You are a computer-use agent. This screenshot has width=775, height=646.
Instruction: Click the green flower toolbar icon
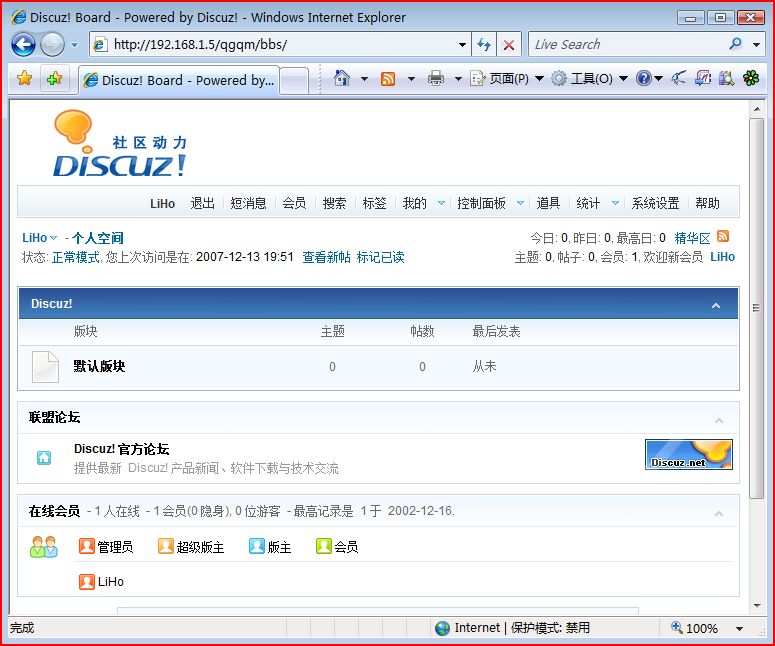tap(751, 78)
